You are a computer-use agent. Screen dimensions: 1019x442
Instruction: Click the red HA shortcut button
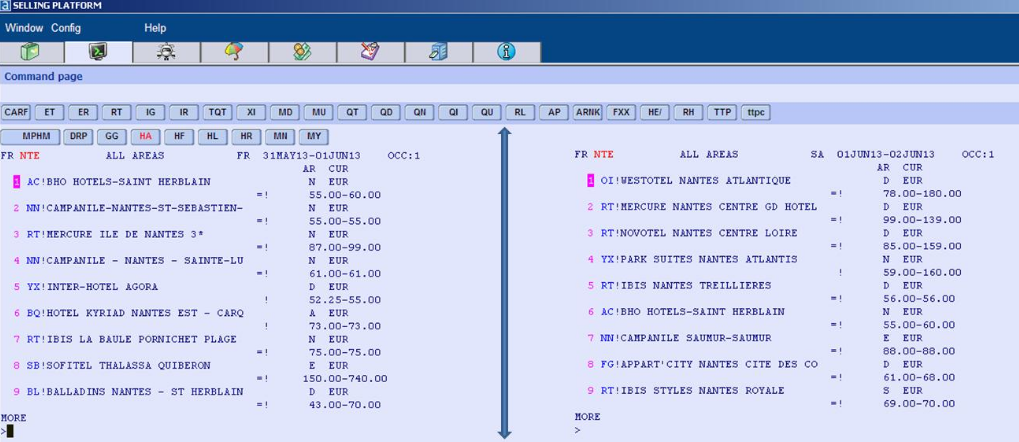coord(145,137)
